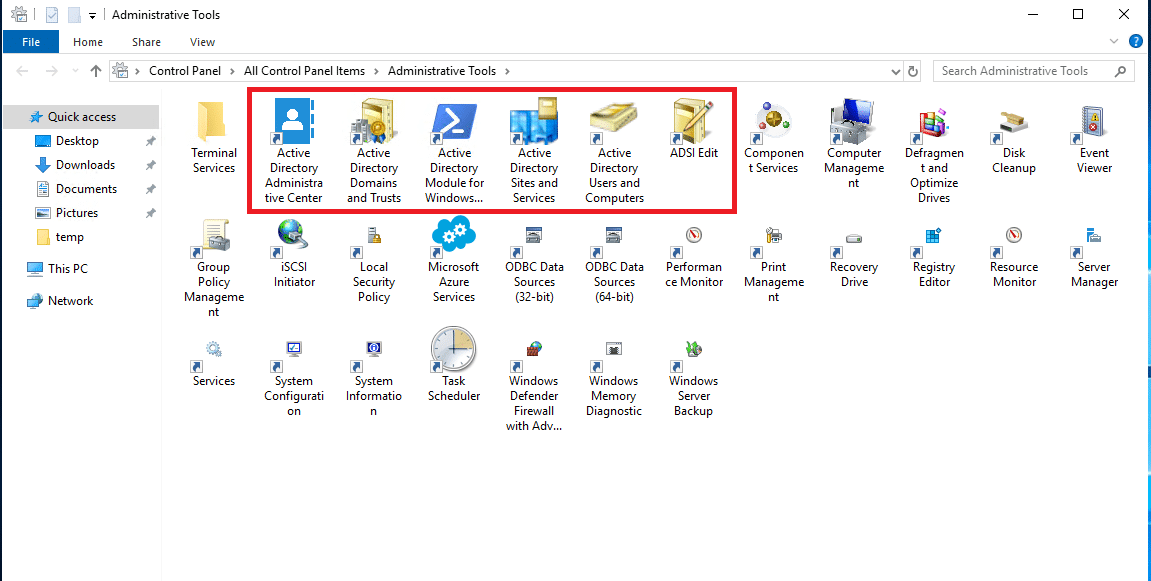Expand breadcrumb arrow after Control Panel
The width and height of the screenshot is (1151, 581).
coord(232,71)
